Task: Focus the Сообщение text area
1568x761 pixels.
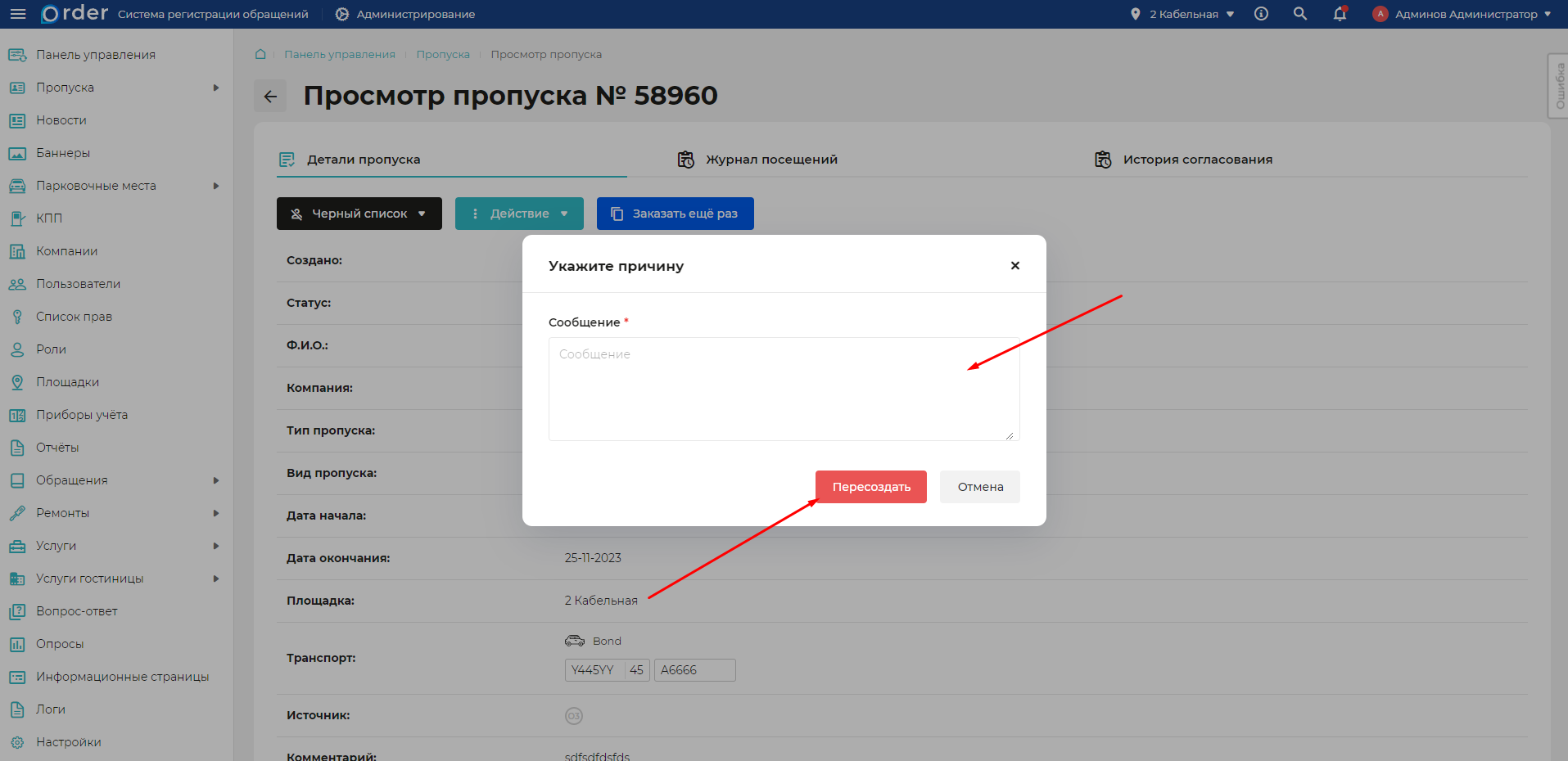Action: coord(784,390)
